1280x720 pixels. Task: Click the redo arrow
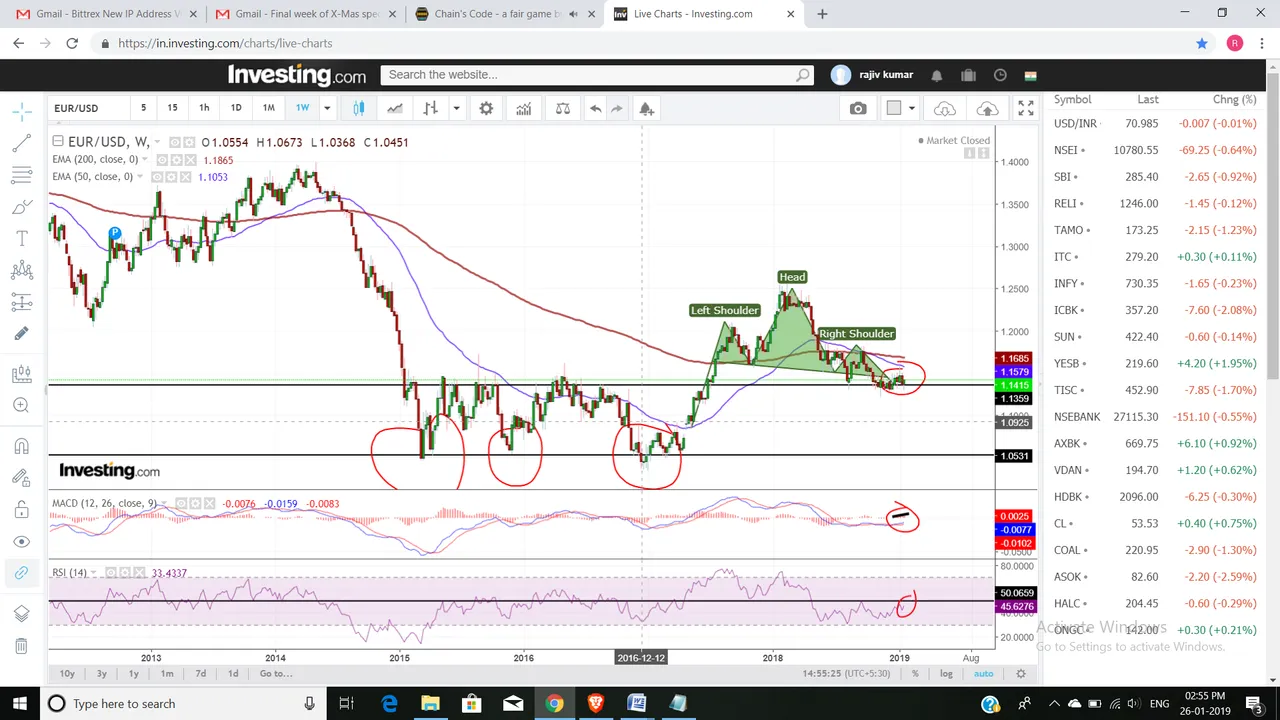[x=617, y=108]
